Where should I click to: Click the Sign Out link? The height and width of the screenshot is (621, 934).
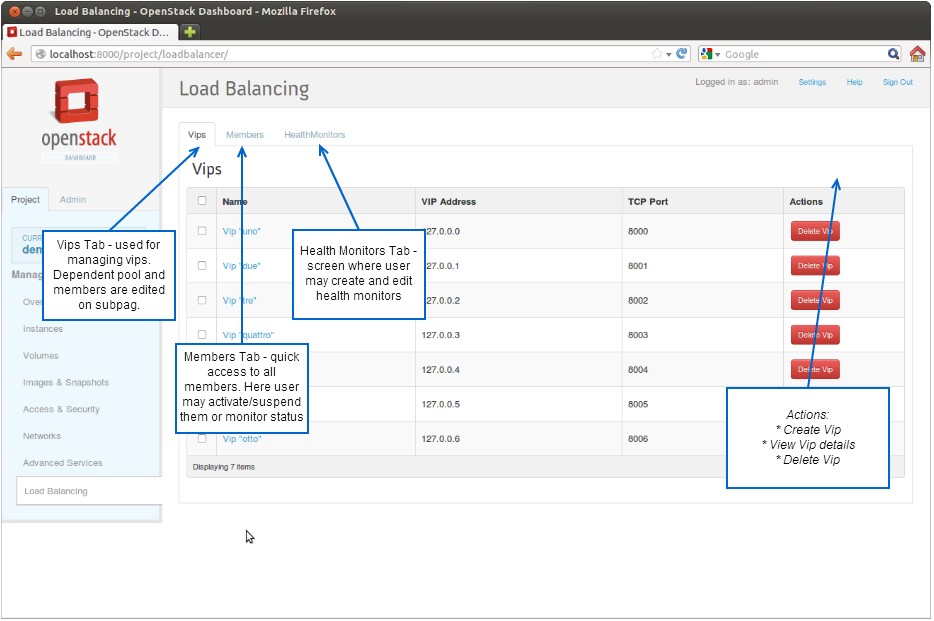897,82
